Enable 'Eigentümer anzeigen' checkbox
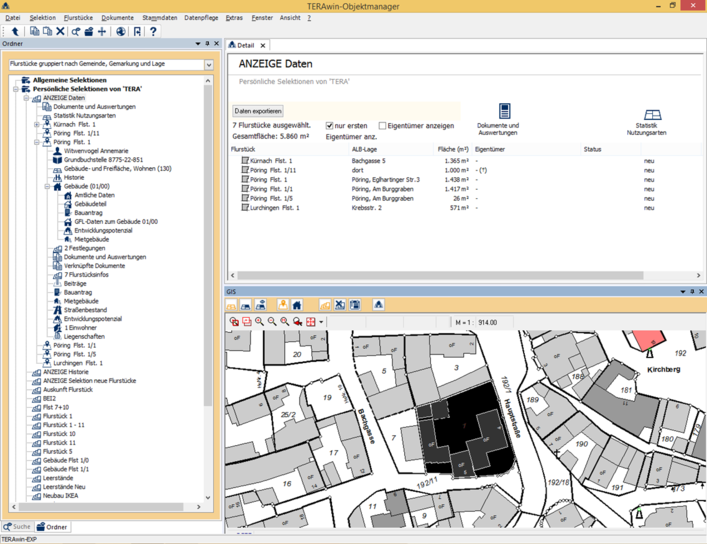This screenshot has width=707, height=544. tap(383, 126)
